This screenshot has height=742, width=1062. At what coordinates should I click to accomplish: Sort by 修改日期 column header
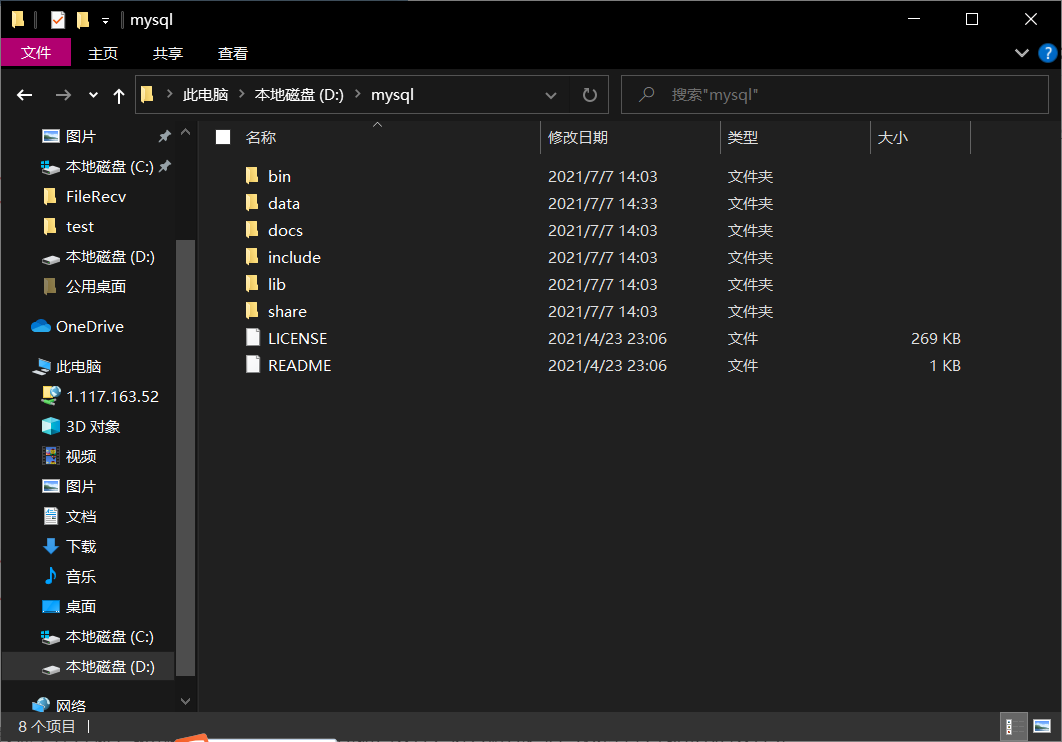pos(630,137)
